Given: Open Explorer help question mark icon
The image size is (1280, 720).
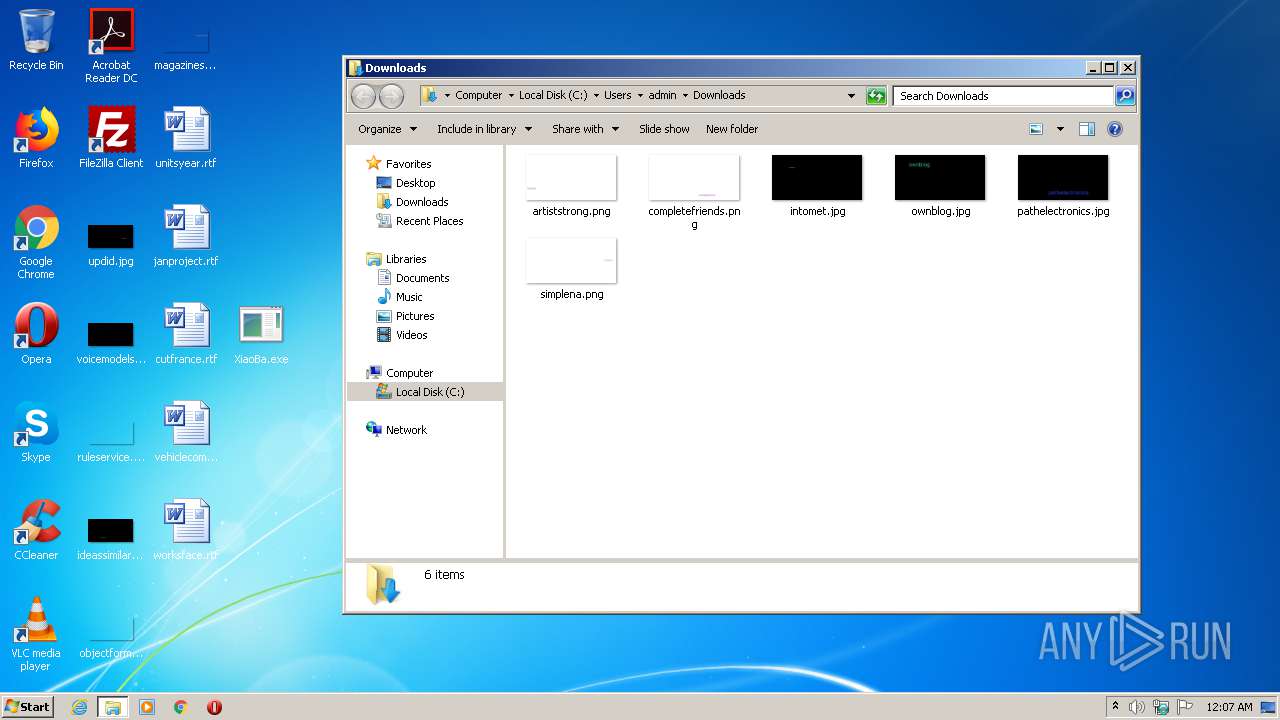Looking at the screenshot, I should coord(1115,129).
